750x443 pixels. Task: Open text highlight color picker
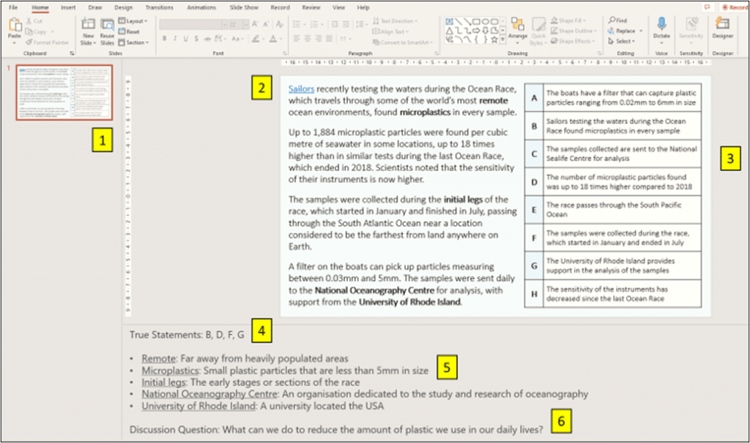point(258,39)
